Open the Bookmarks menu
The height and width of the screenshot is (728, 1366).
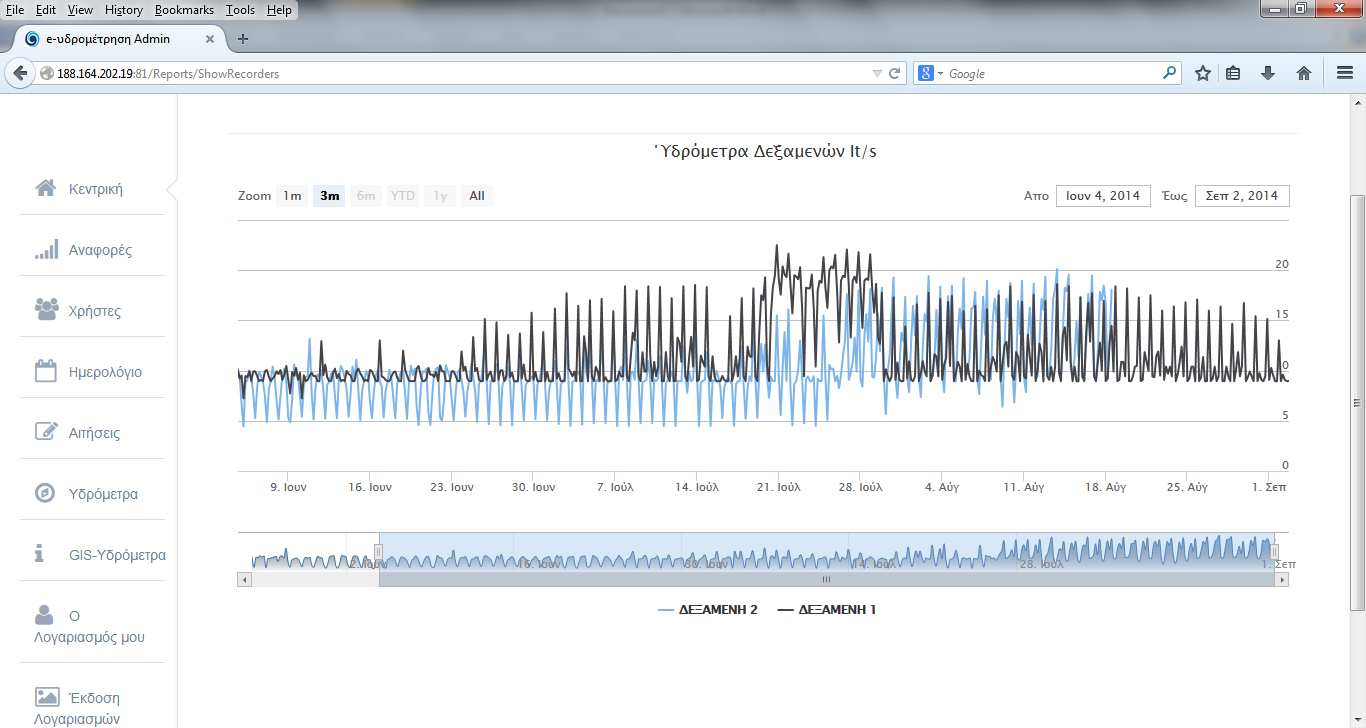(184, 10)
